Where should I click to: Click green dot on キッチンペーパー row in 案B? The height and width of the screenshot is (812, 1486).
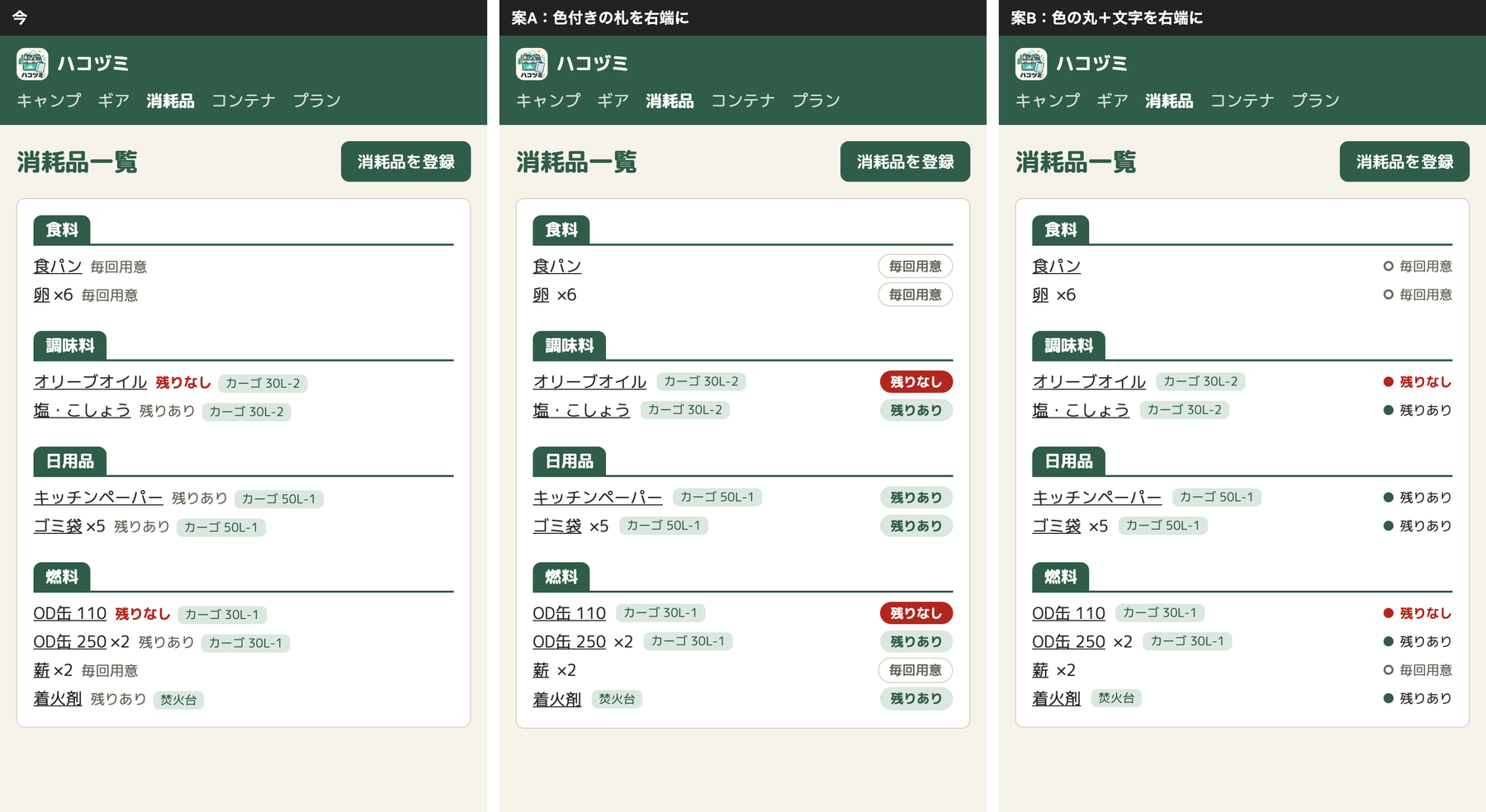click(1389, 497)
